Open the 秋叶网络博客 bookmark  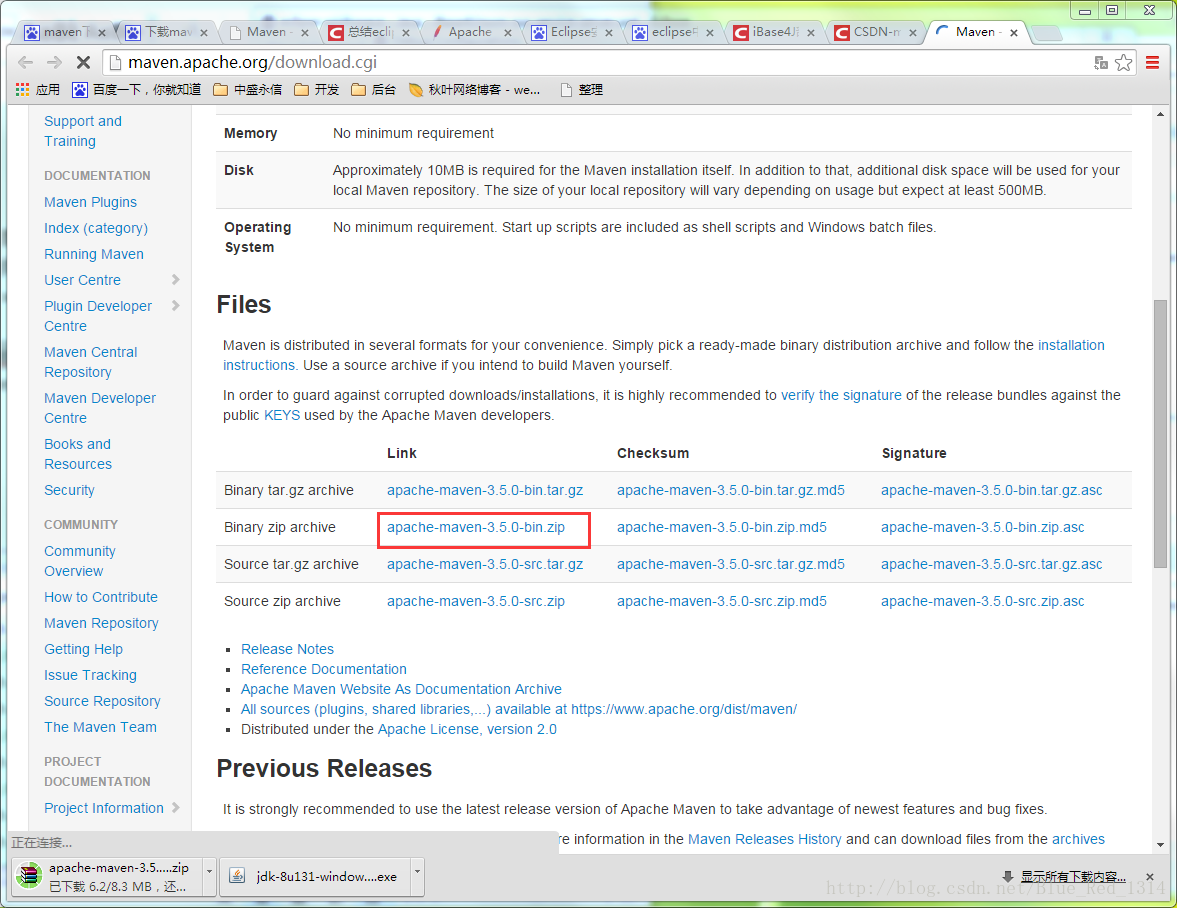[474, 90]
